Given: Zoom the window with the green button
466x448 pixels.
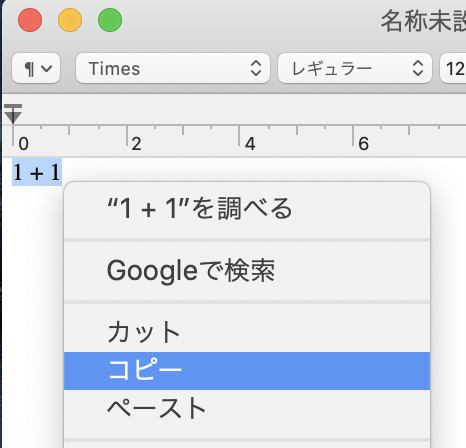Looking at the screenshot, I should point(110,20).
